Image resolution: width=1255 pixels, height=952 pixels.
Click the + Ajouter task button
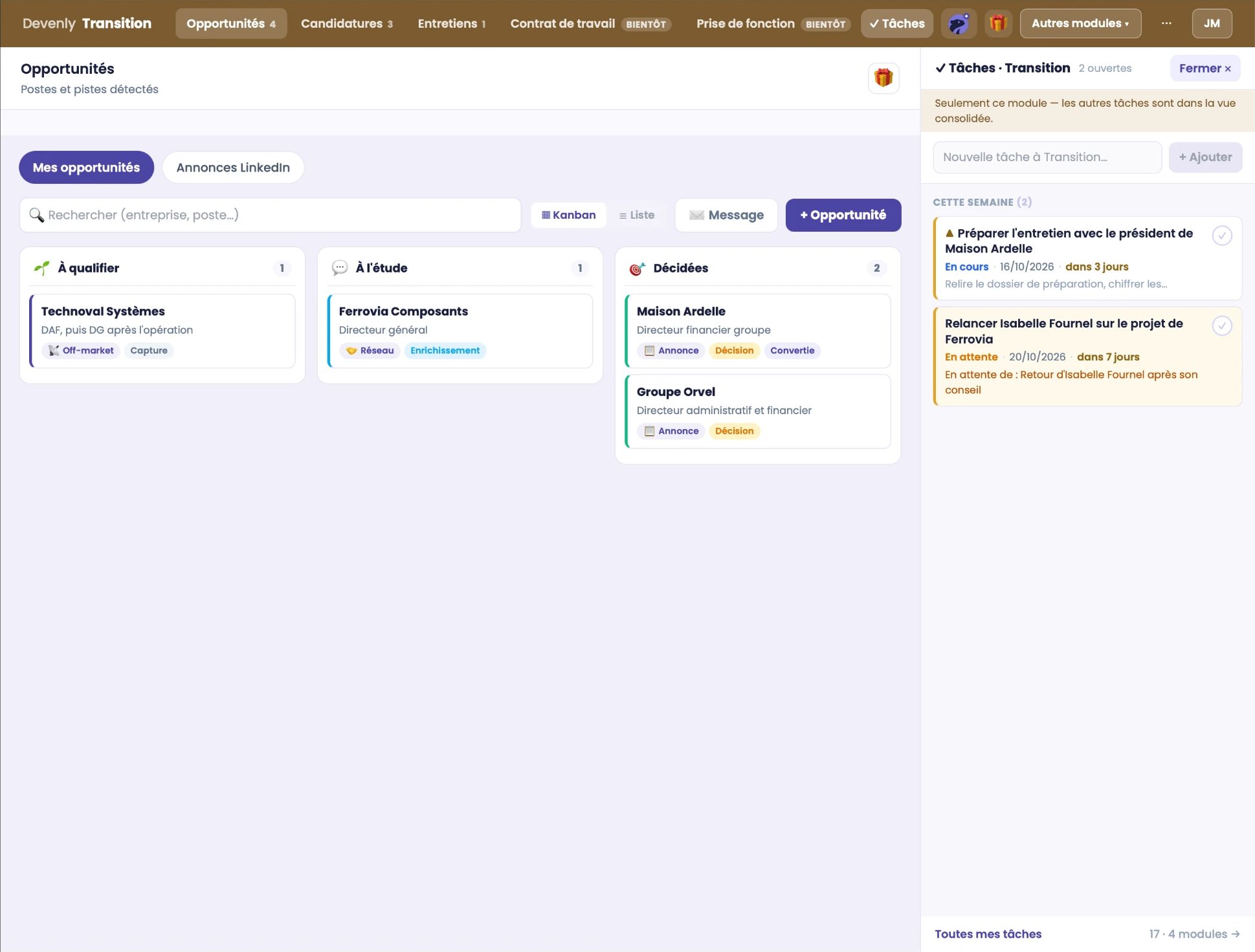1205,157
